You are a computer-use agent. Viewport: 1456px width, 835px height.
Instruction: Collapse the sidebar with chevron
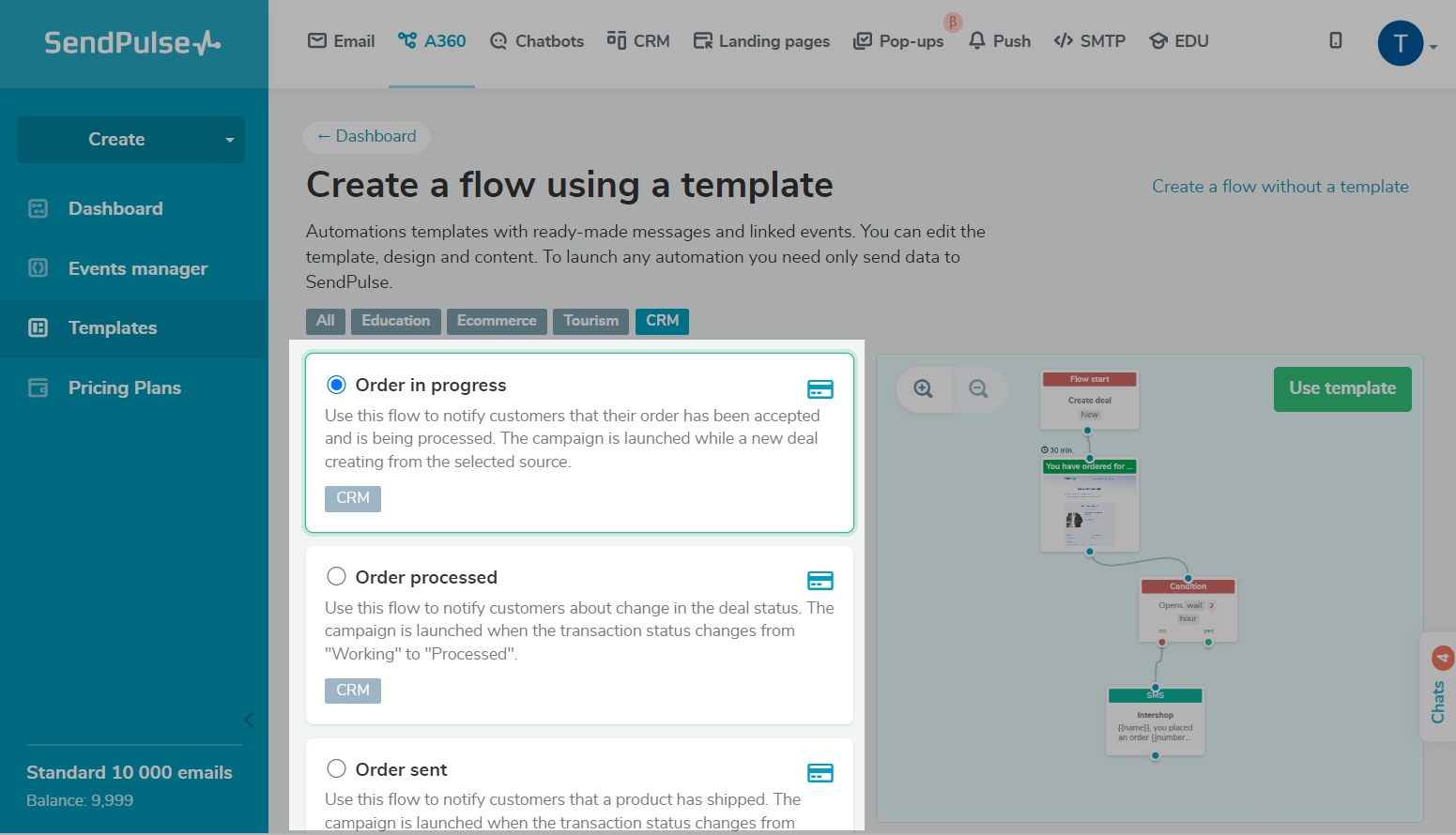[249, 720]
